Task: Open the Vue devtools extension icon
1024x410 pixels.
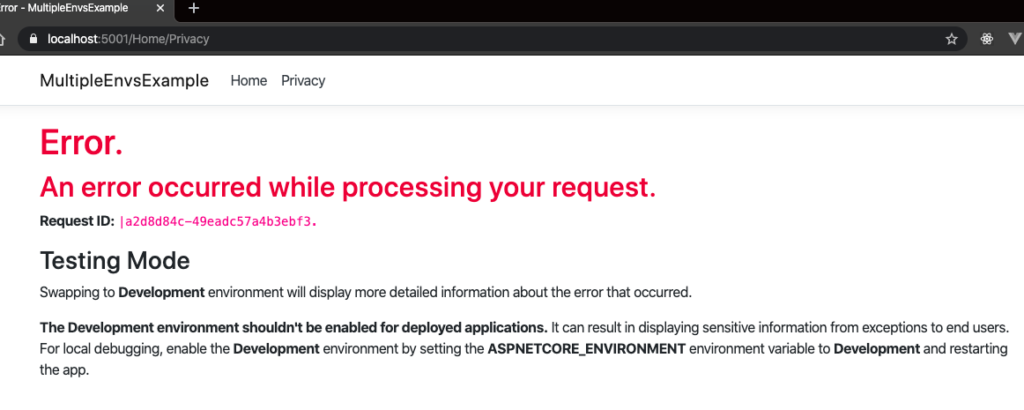Action: pos(1015,39)
